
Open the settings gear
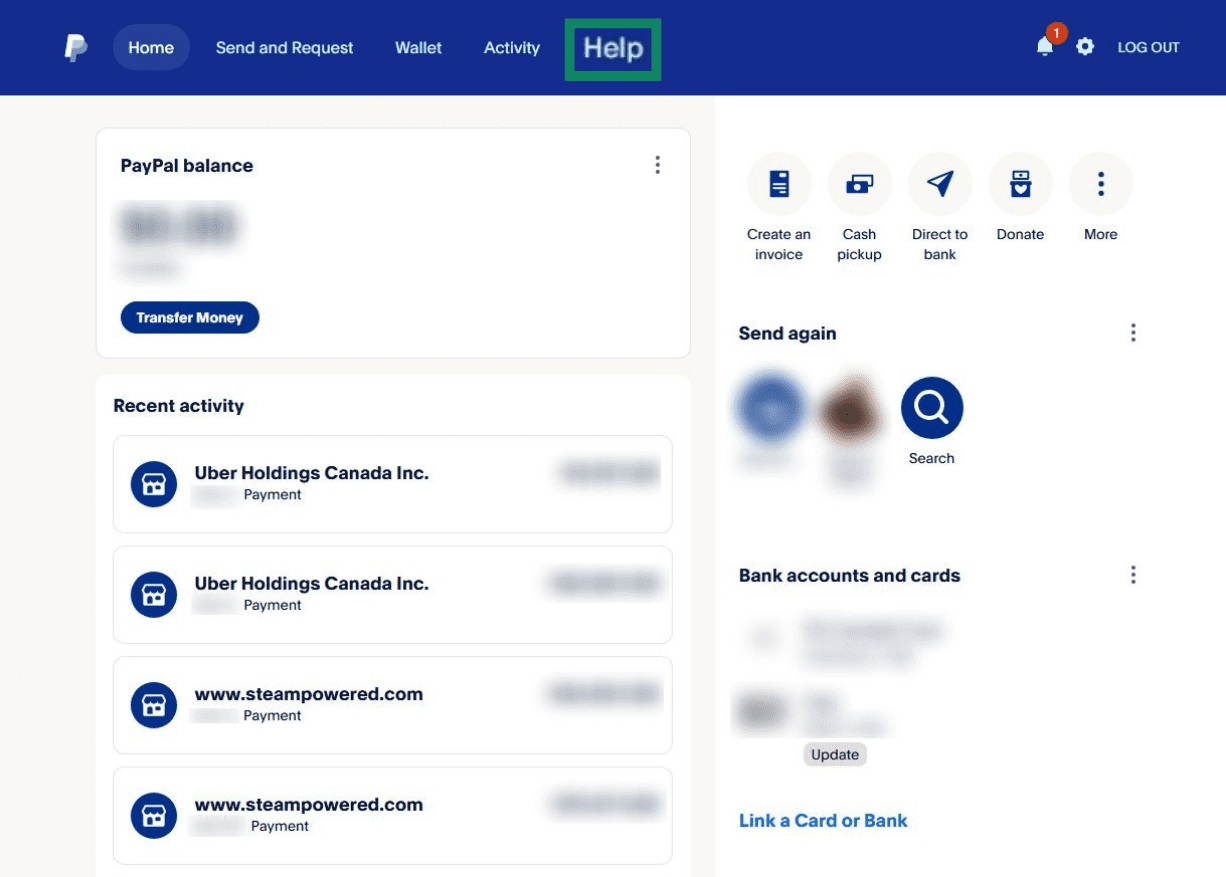1085,47
